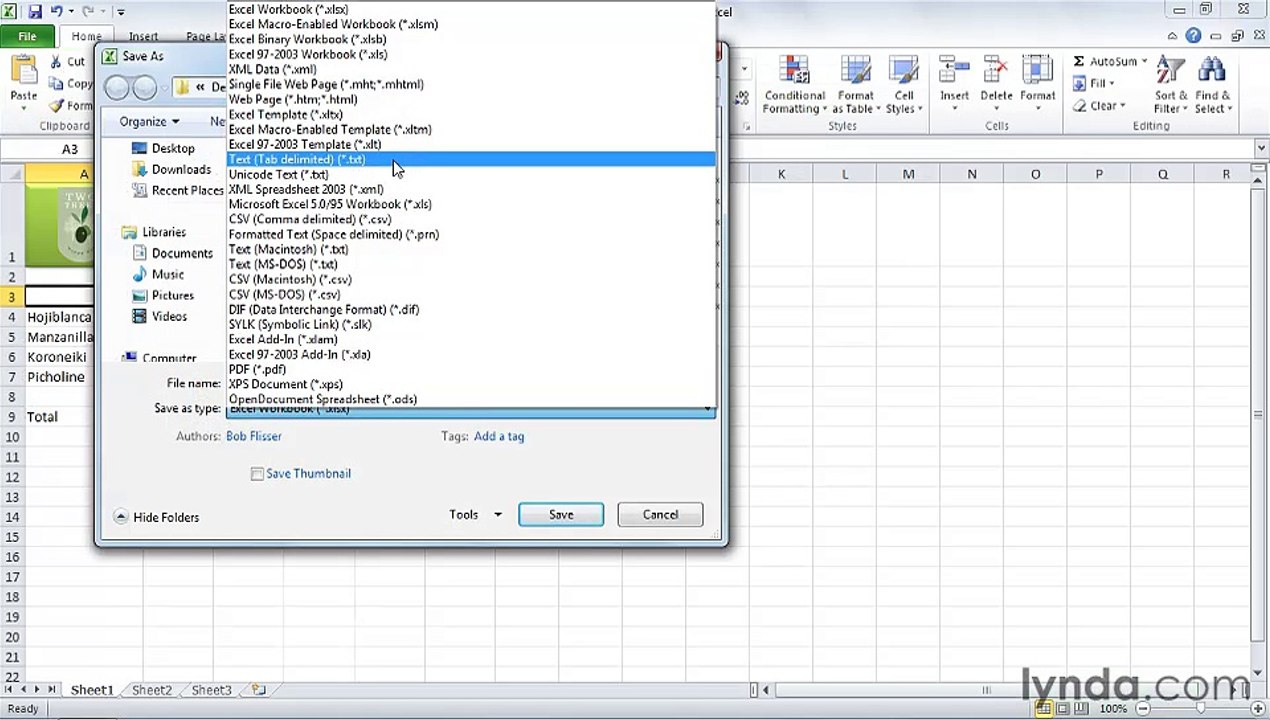Switch to Sheet2 worksheet tab

click(x=151, y=690)
